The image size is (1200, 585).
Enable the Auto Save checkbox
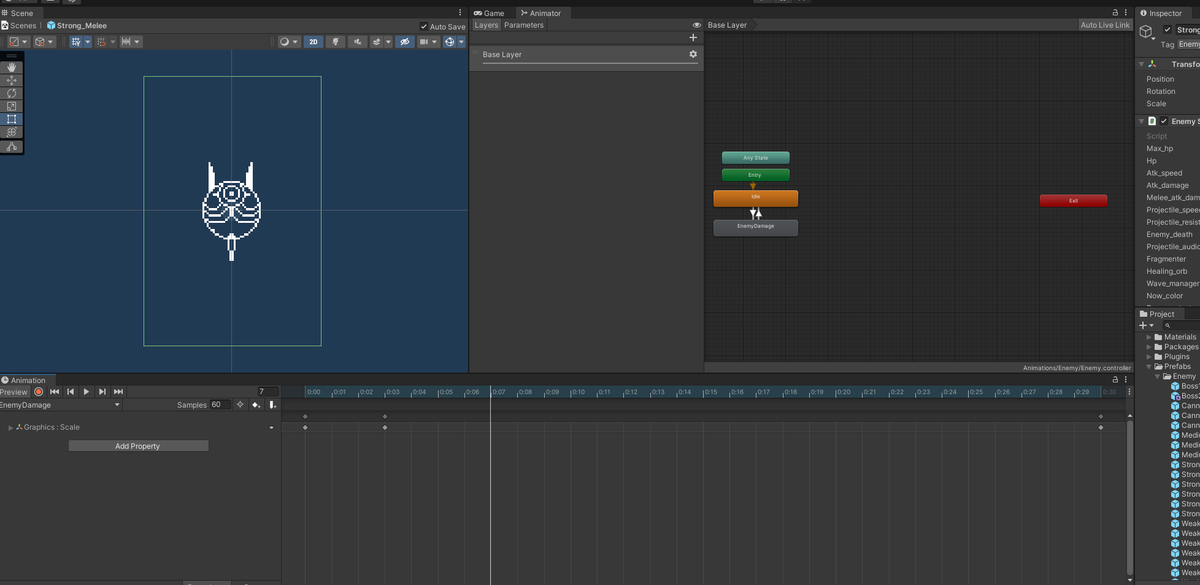[x=424, y=24]
